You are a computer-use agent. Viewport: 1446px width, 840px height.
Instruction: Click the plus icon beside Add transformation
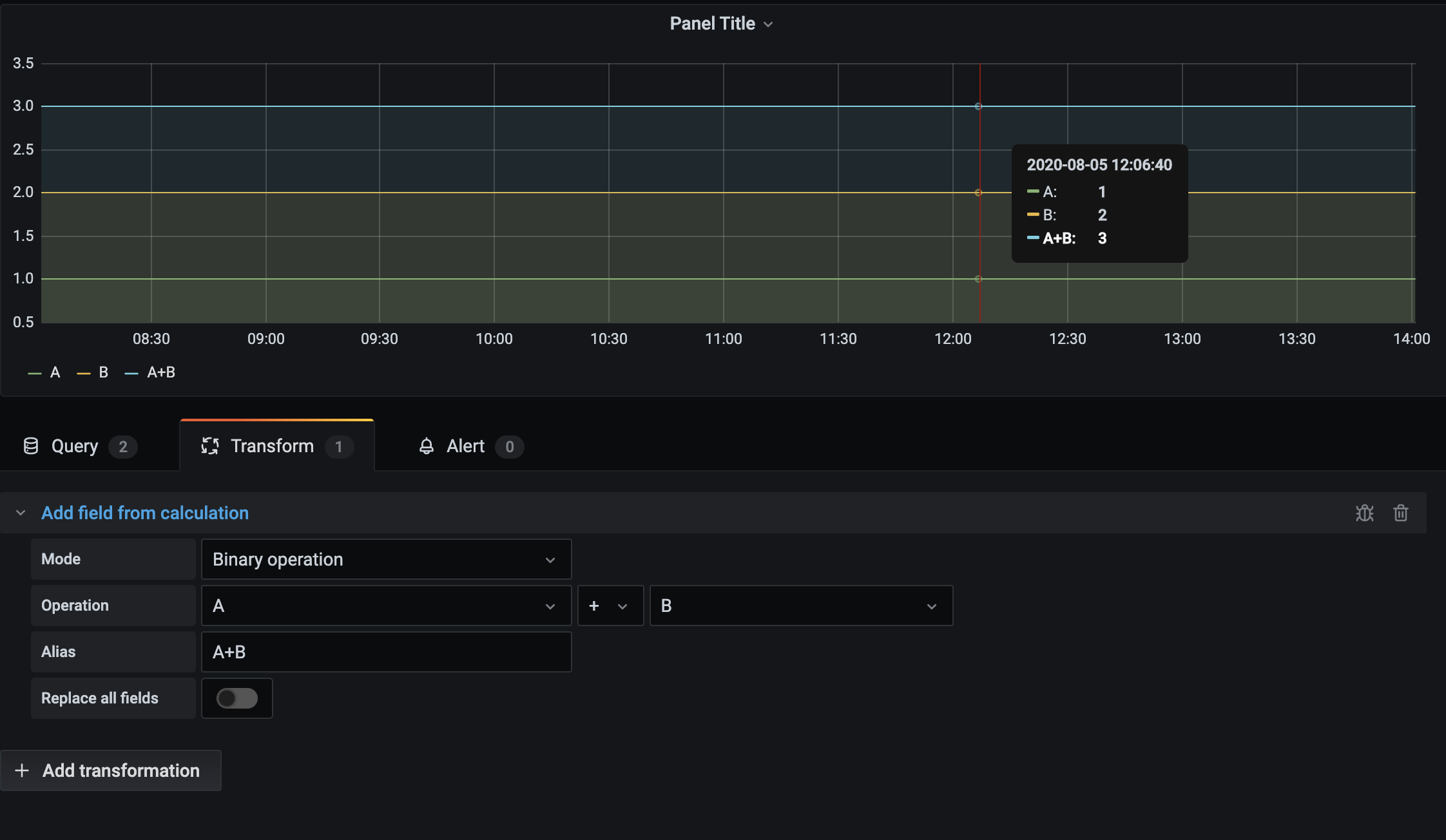coord(22,770)
